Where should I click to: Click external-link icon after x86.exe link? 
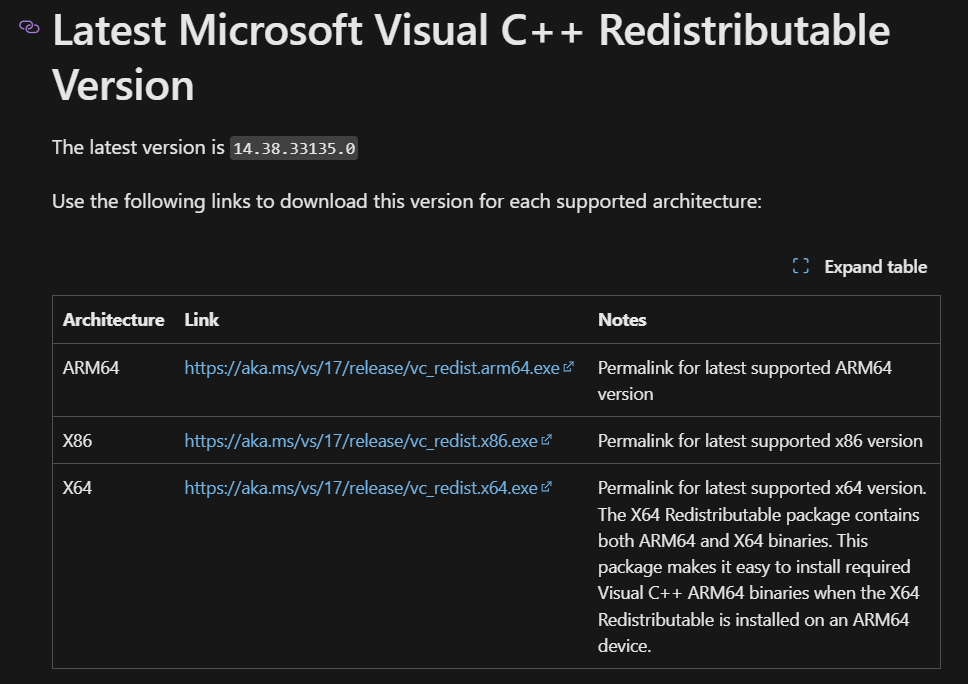pyautogui.click(x=546, y=440)
